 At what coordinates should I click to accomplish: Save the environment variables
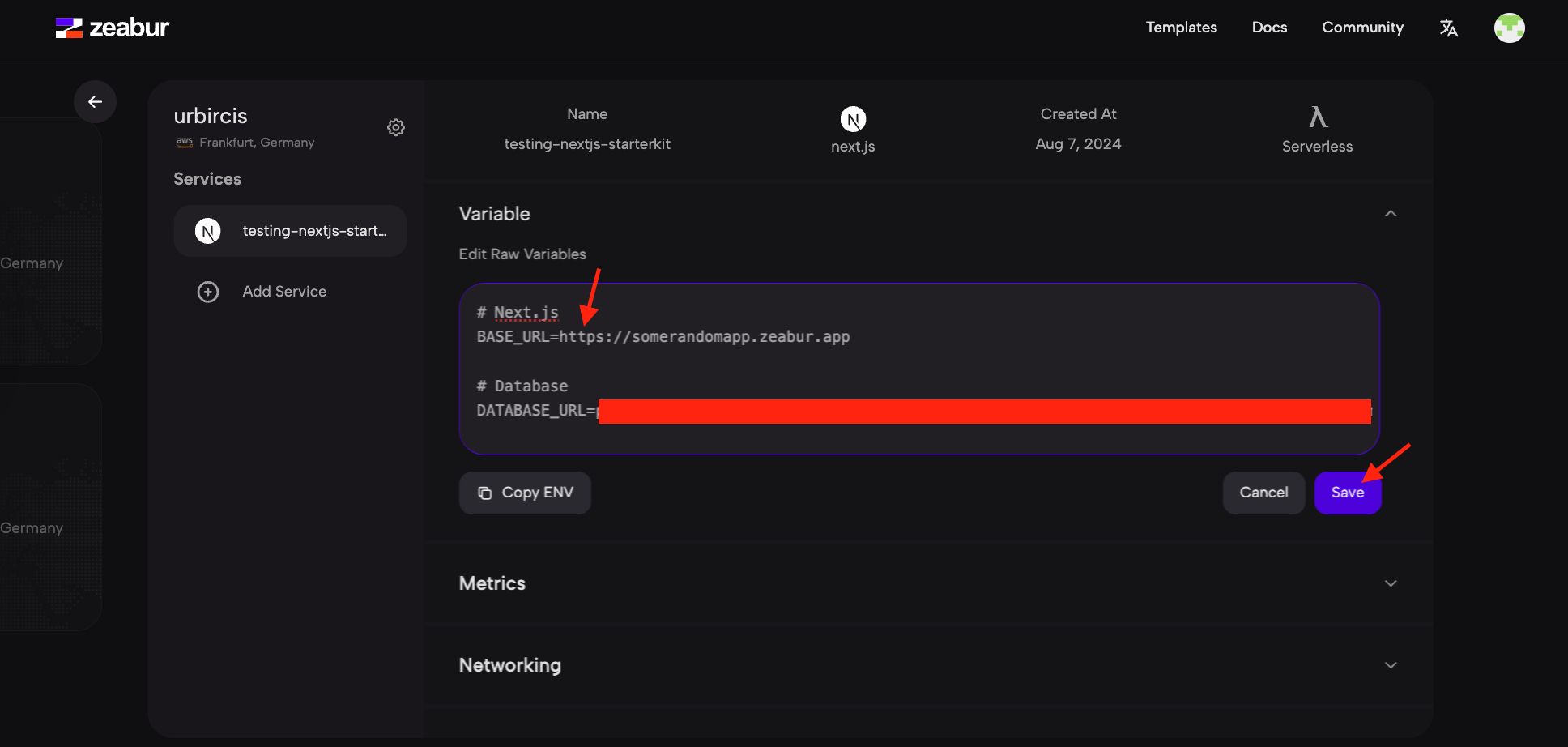pyautogui.click(x=1348, y=493)
